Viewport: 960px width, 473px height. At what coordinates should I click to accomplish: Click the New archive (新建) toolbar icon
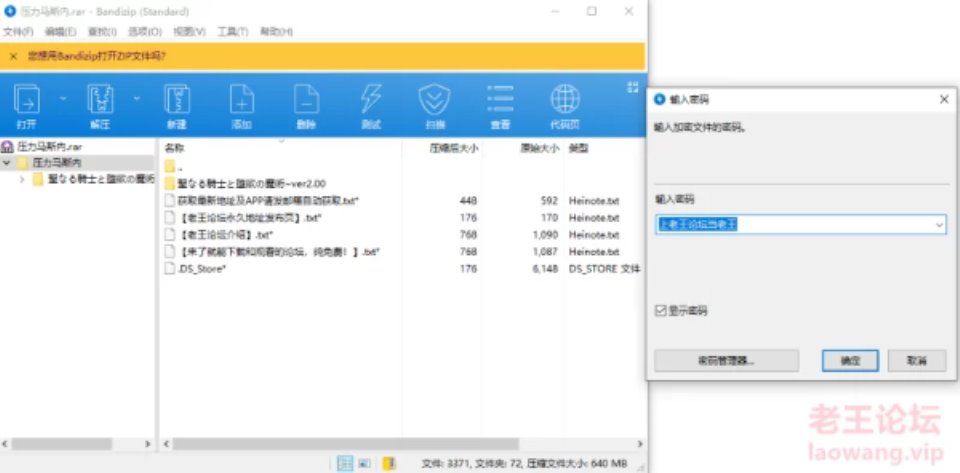tap(177, 100)
